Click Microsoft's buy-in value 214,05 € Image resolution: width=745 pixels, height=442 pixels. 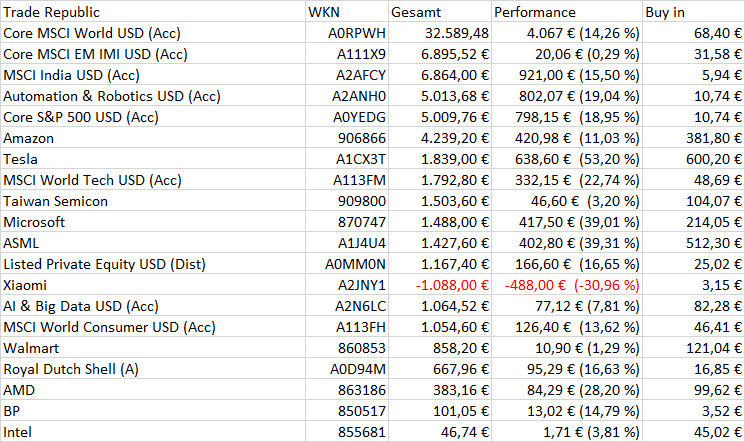pyautogui.click(x=692, y=222)
